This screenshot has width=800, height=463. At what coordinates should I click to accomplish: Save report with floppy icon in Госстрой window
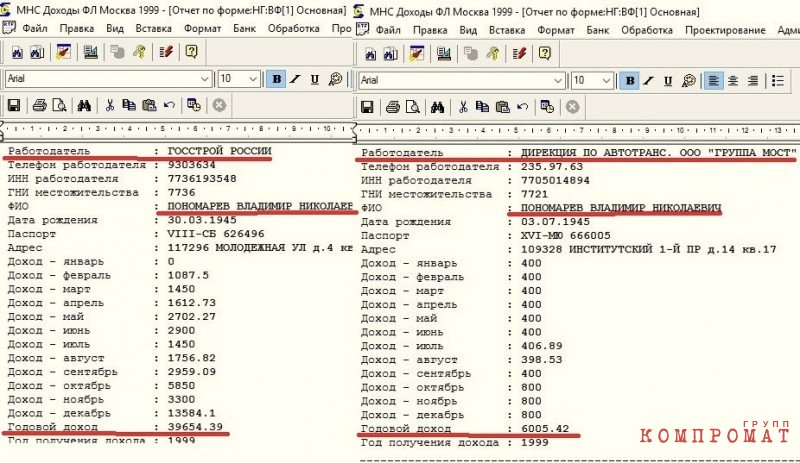point(14,105)
